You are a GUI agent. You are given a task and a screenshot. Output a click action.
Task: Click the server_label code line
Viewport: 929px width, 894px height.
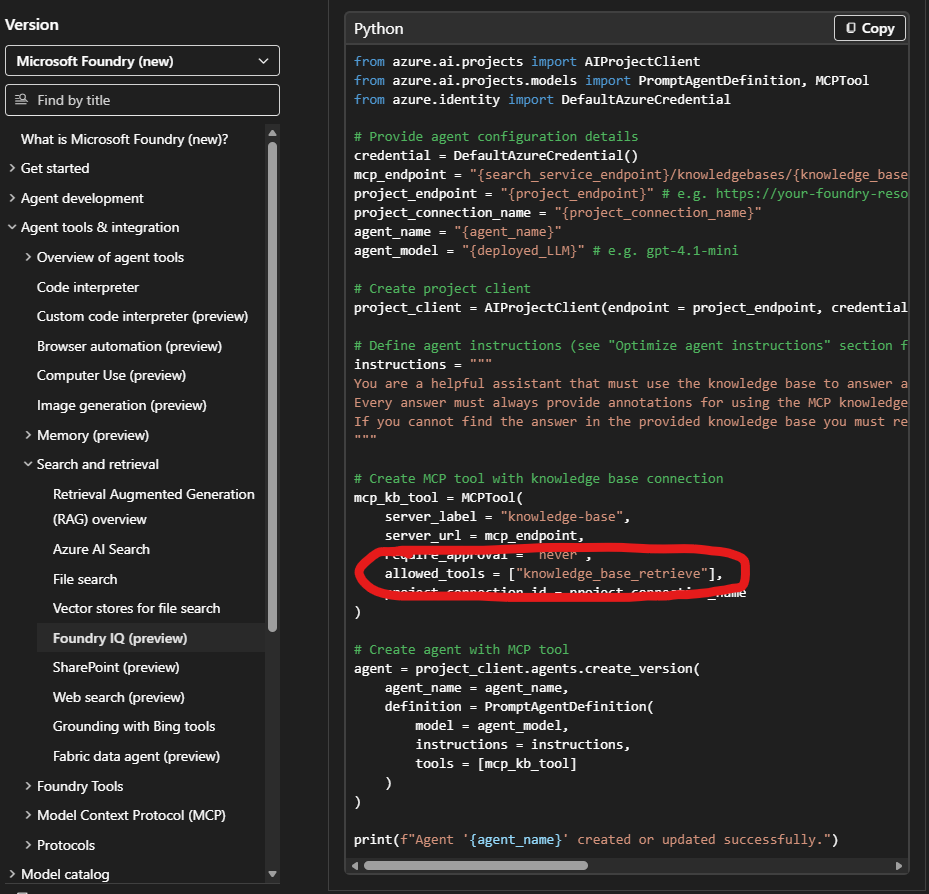[x=507, y=517]
